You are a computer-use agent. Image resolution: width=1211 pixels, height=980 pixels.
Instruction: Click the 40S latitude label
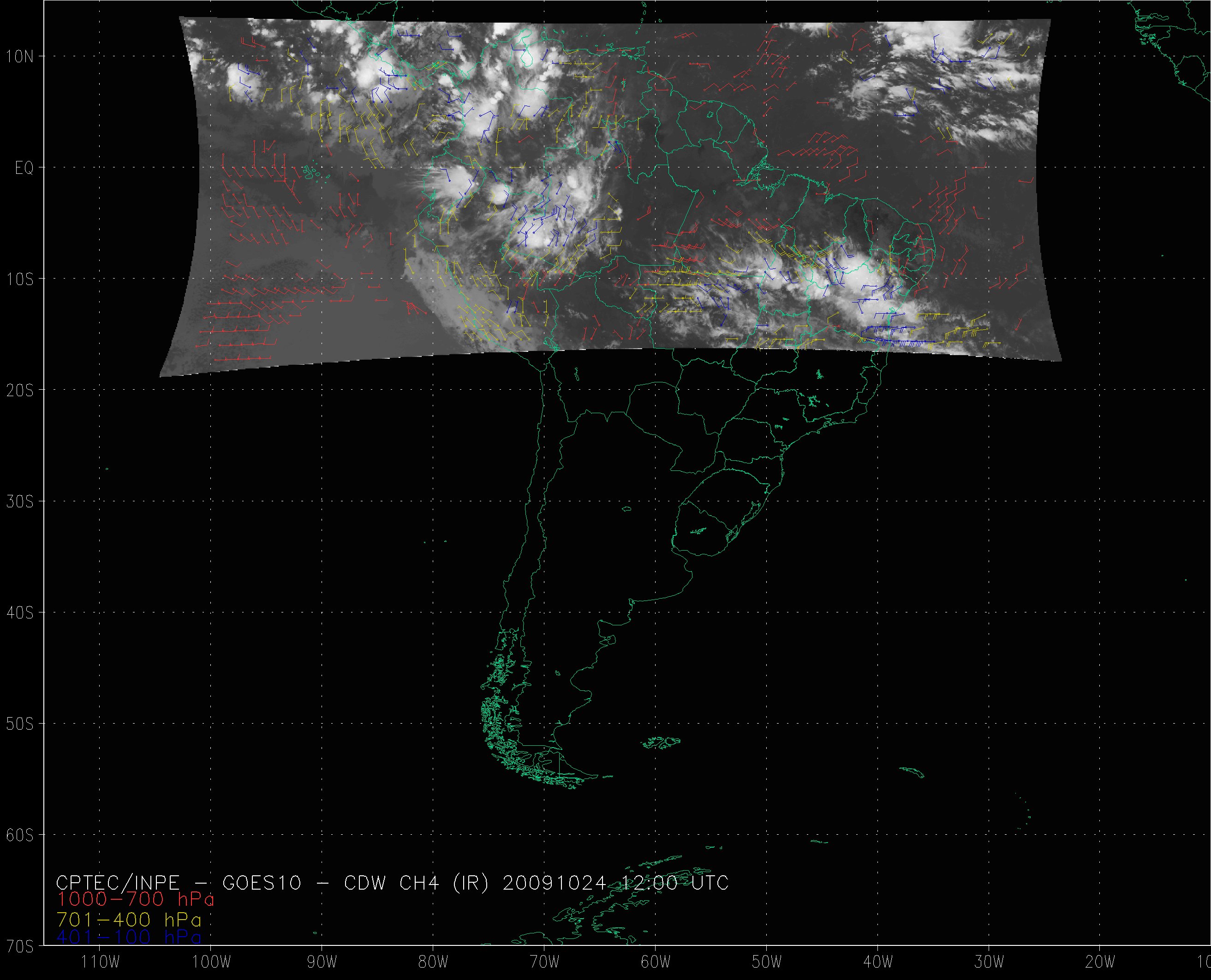(20, 613)
